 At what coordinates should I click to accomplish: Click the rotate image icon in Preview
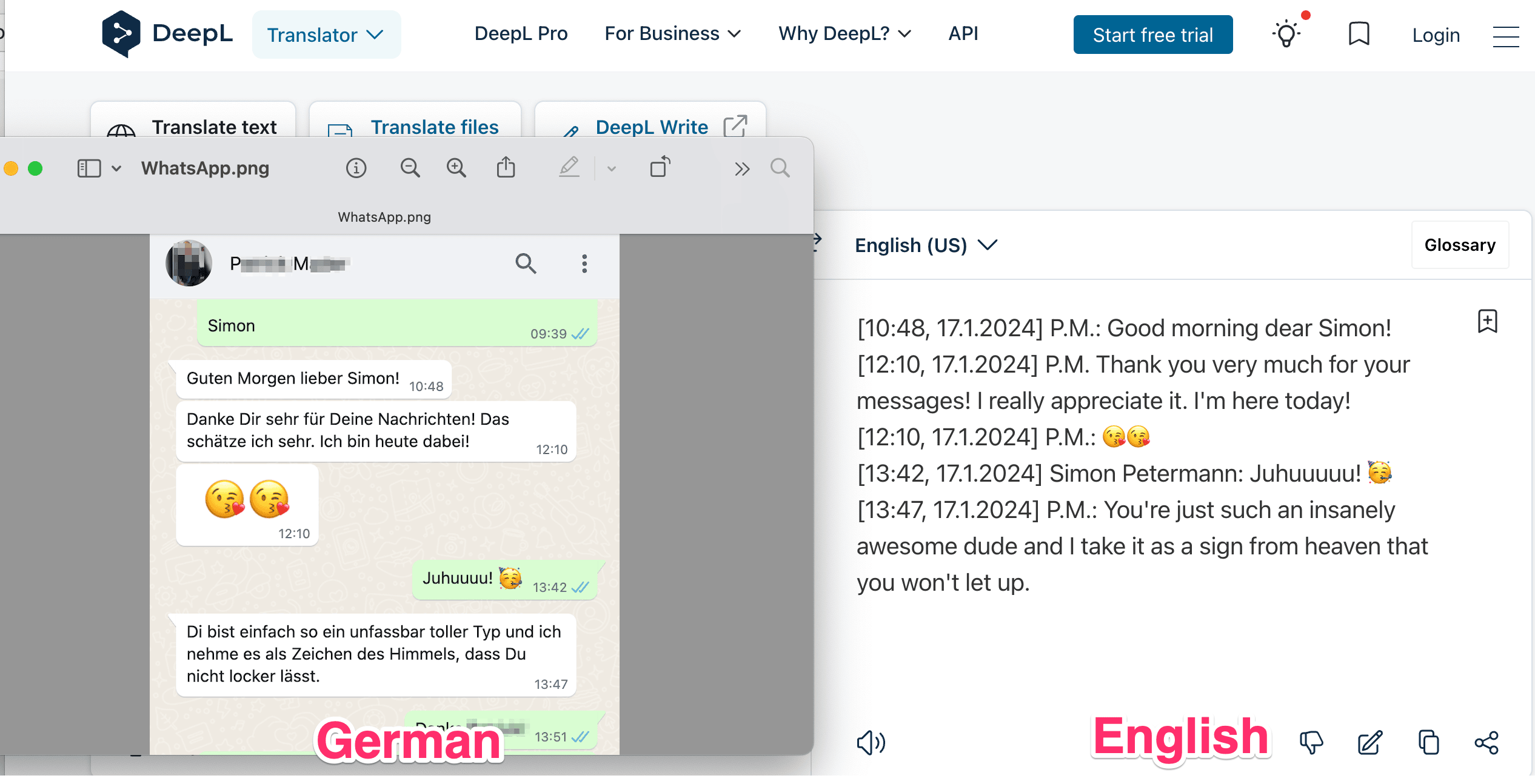click(x=660, y=167)
